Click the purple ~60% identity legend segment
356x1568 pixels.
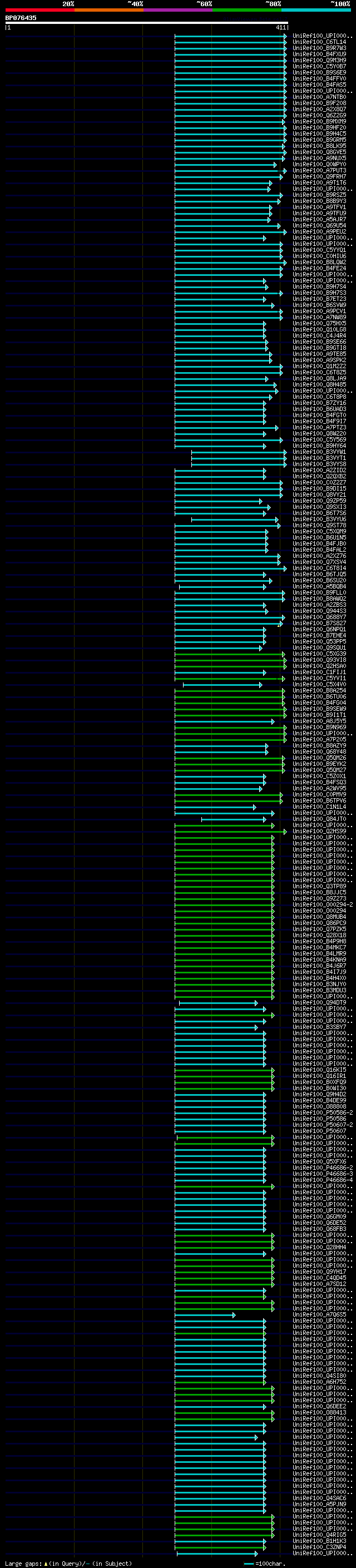click(x=177, y=10)
